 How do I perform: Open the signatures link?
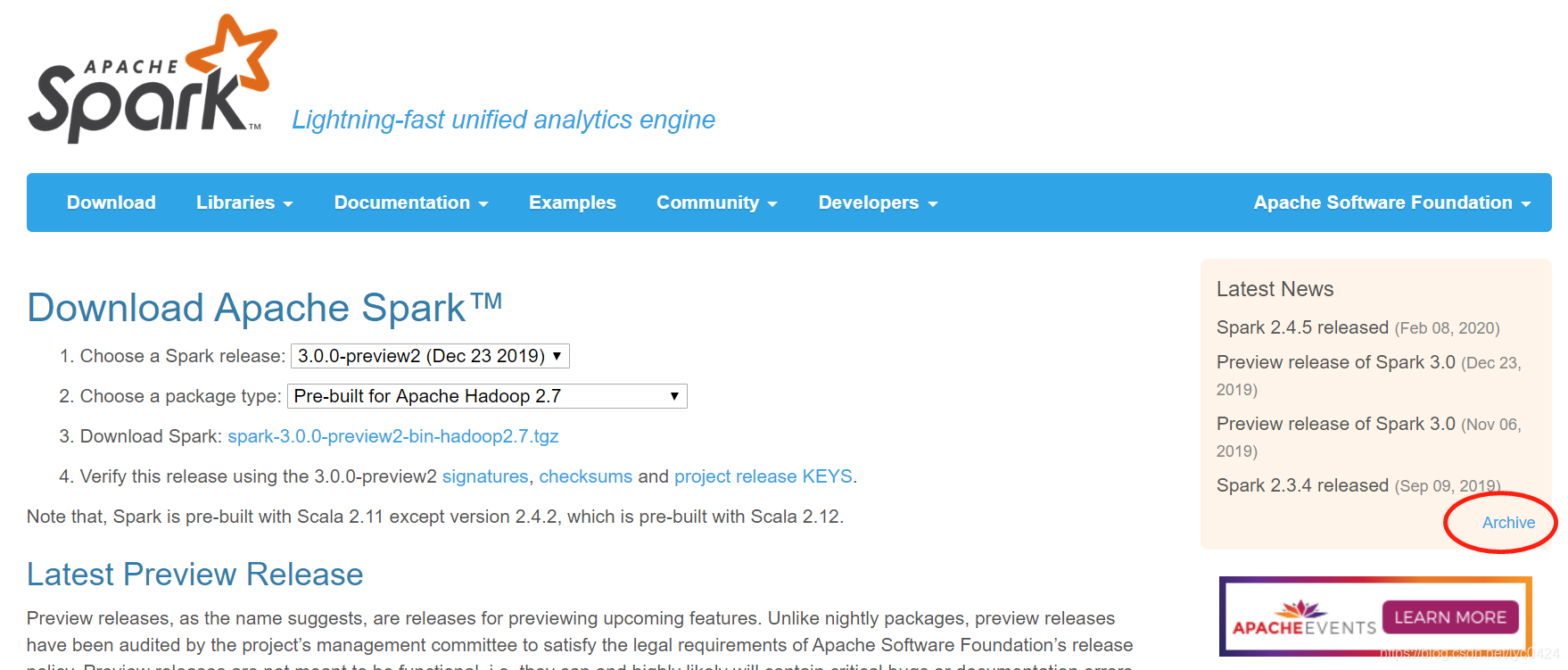click(x=485, y=476)
